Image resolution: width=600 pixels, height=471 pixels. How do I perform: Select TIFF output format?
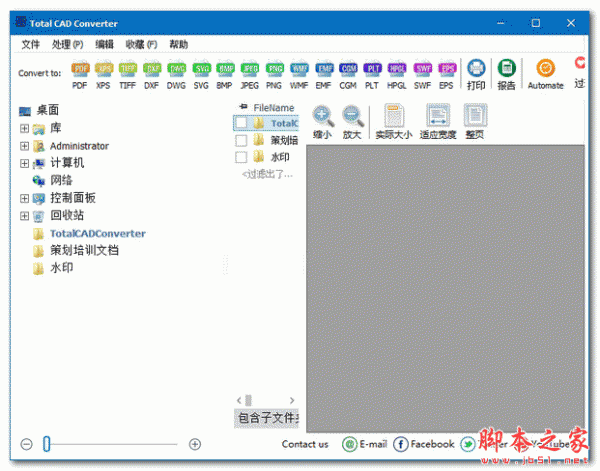127,75
